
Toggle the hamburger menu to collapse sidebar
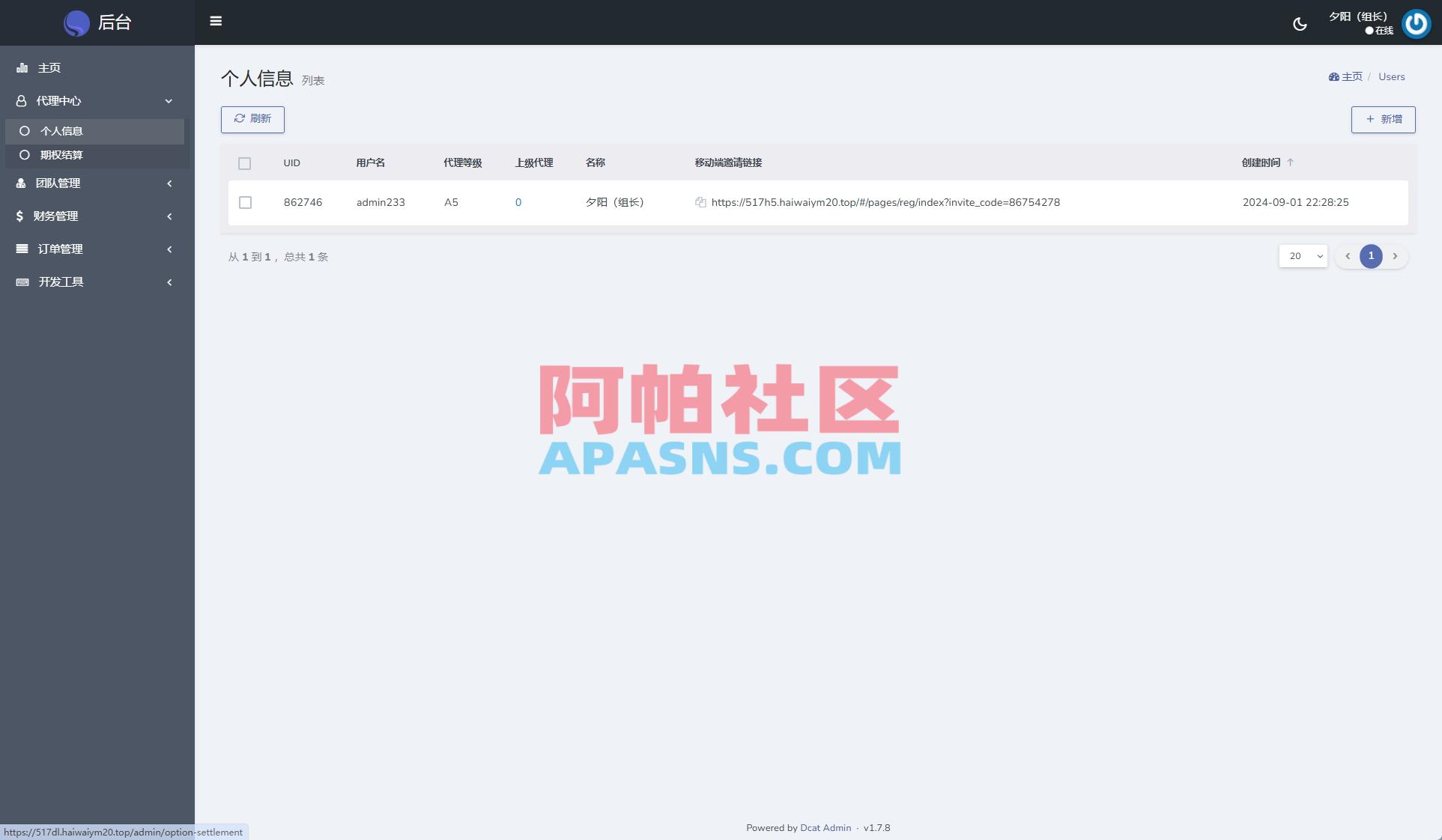click(x=216, y=22)
